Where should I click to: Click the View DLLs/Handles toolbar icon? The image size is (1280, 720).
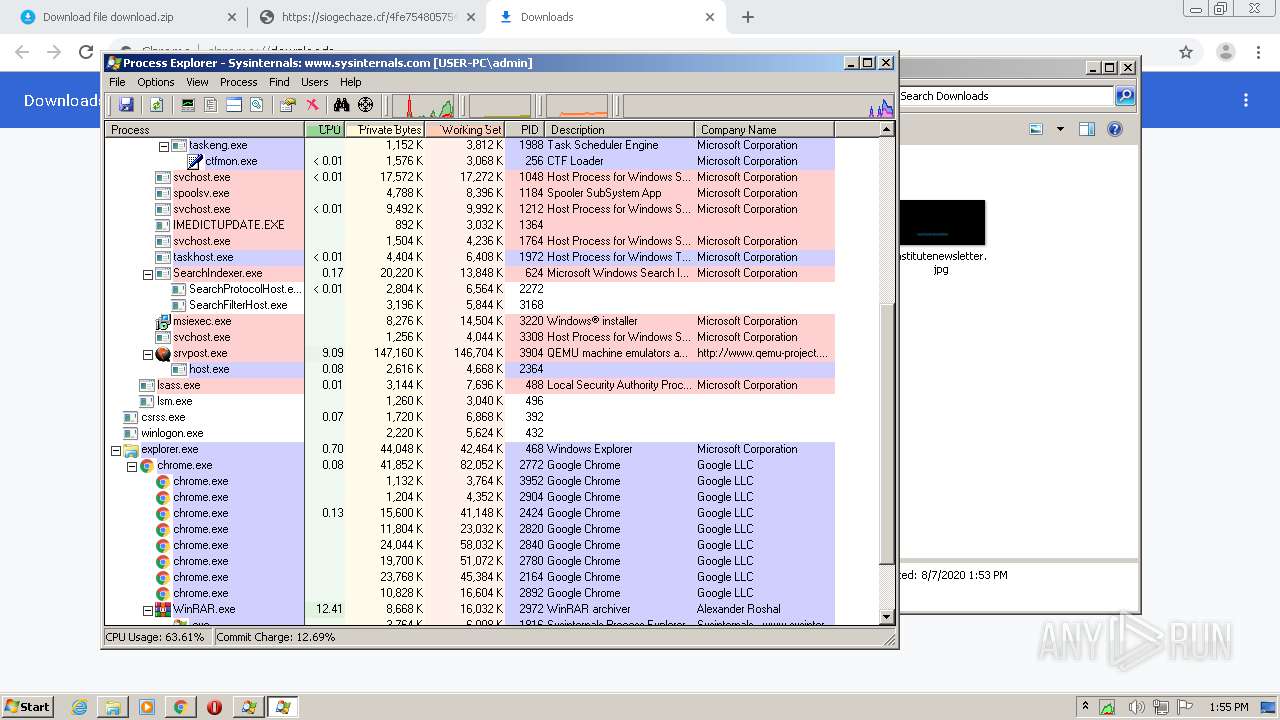256,105
